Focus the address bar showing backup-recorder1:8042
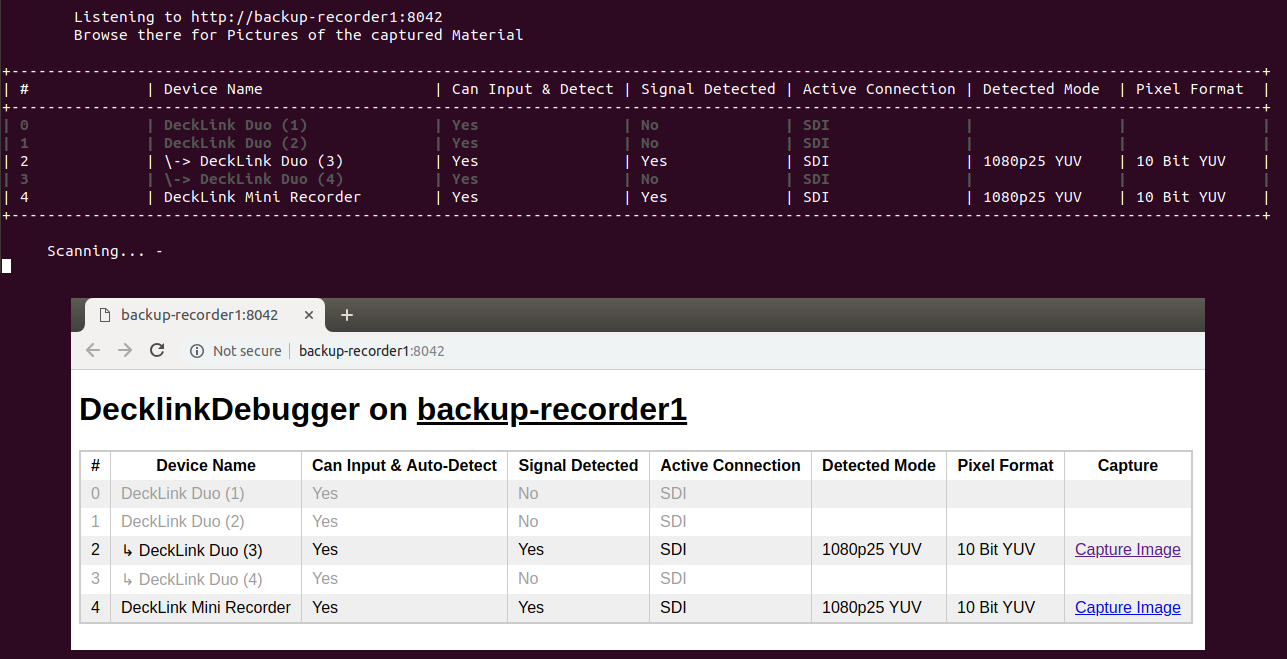The height and width of the screenshot is (659, 1287). click(x=371, y=351)
